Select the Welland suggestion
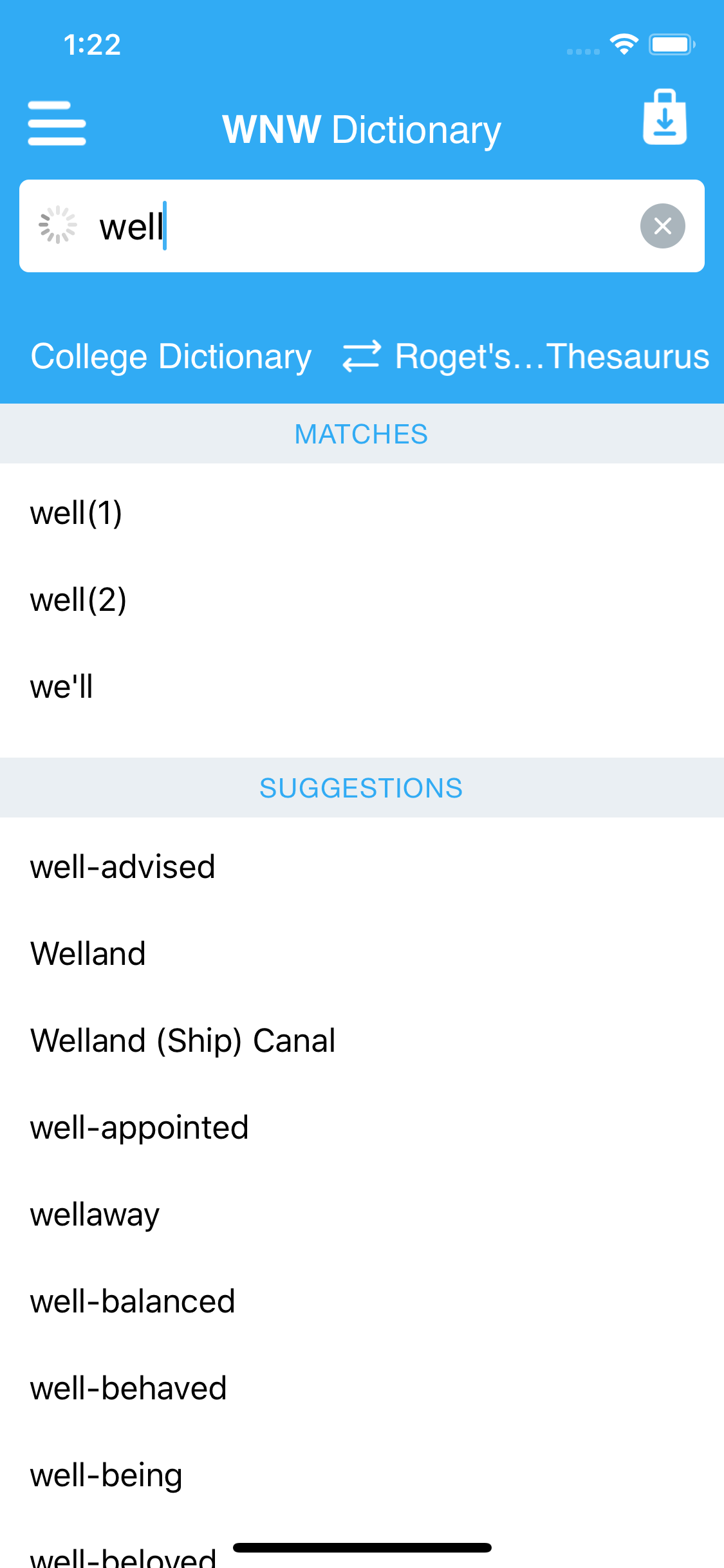The image size is (724, 1568). (88, 954)
